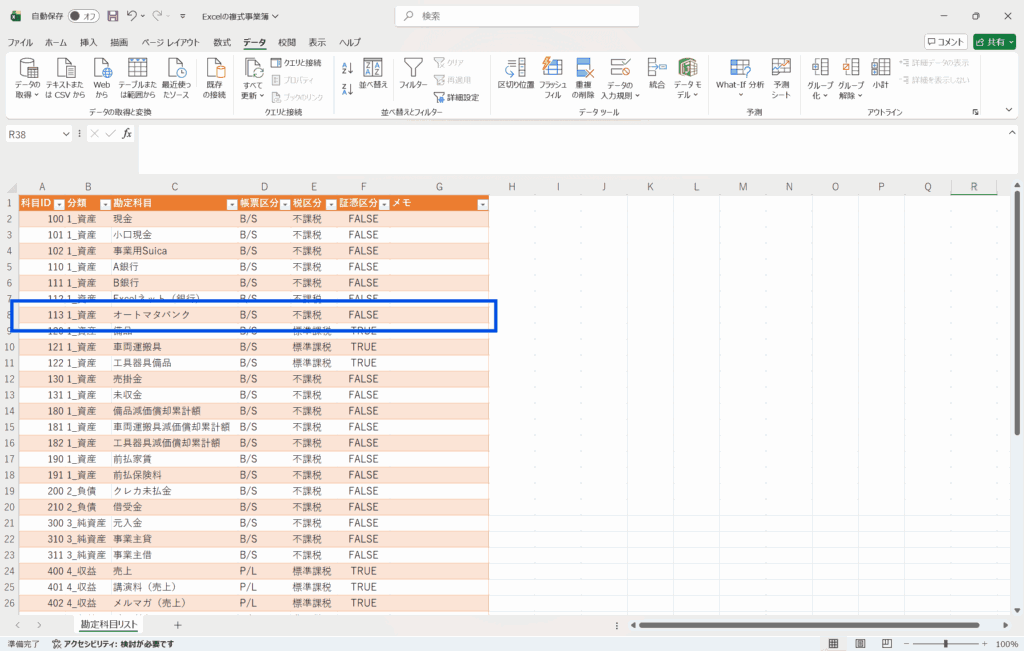
Task: Click Remove Duplicates (重複の削除) icon
Action: click(x=586, y=75)
